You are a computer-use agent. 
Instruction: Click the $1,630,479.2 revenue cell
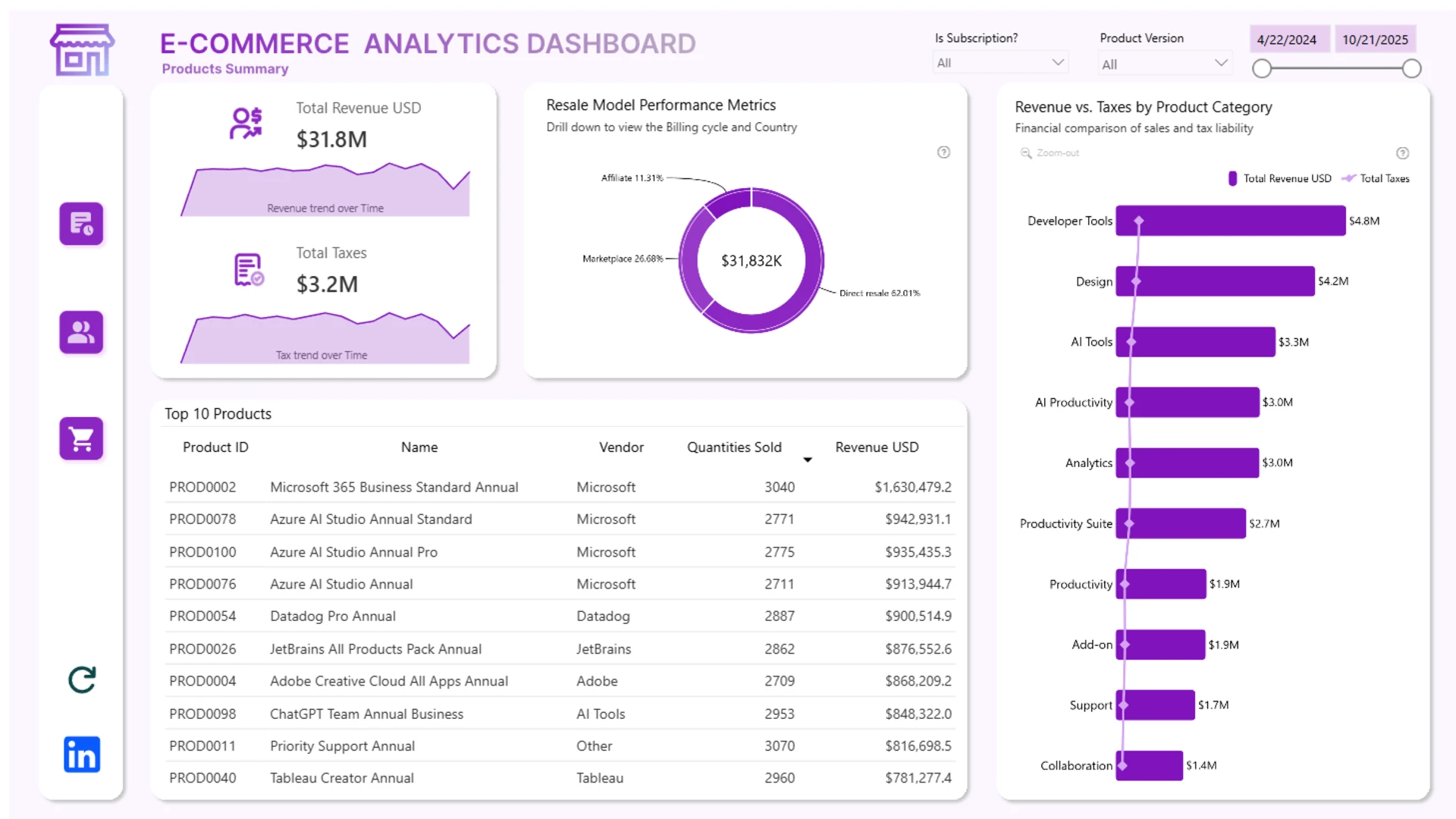[x=912, y=488]
